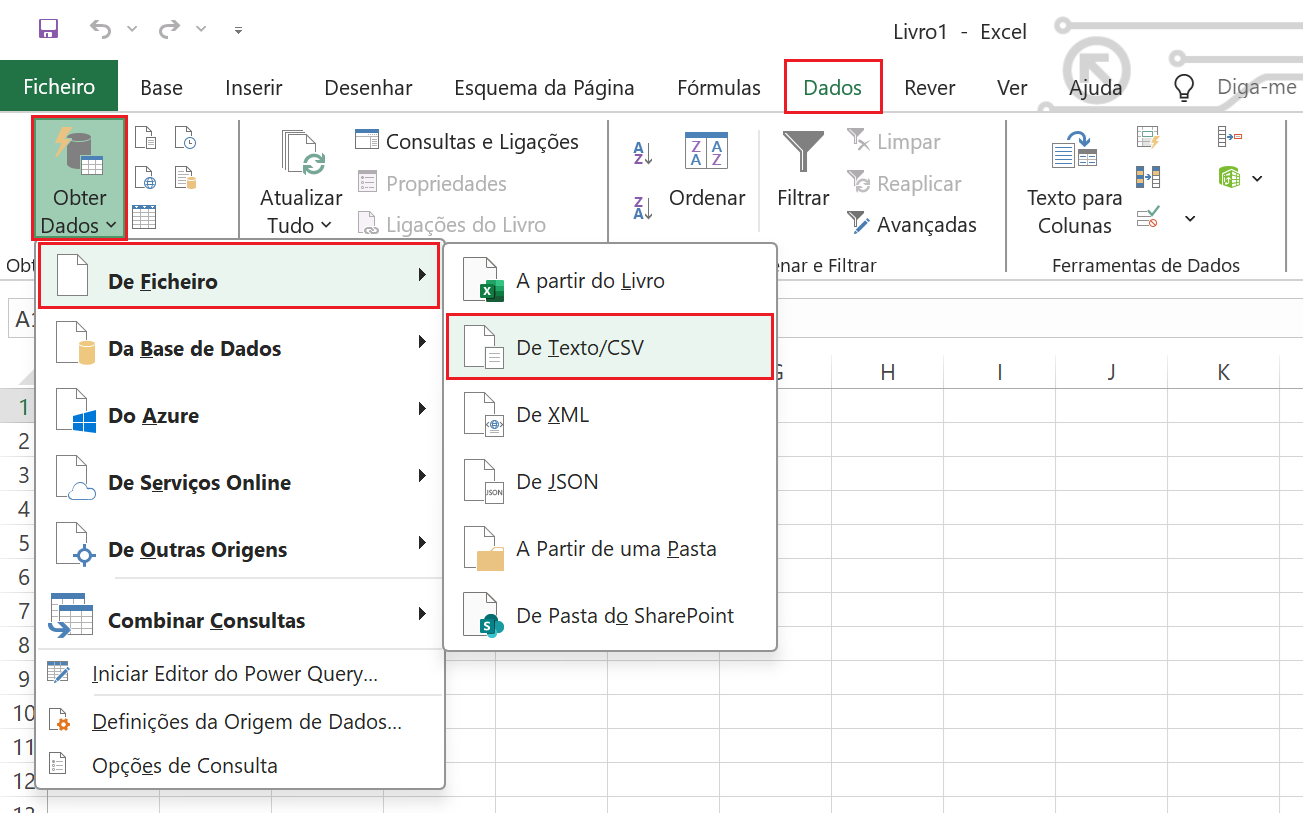Expand the Atualizar Tudo dropdown
Viewport: 1303px width, 813px height.
tap(300, 225)
